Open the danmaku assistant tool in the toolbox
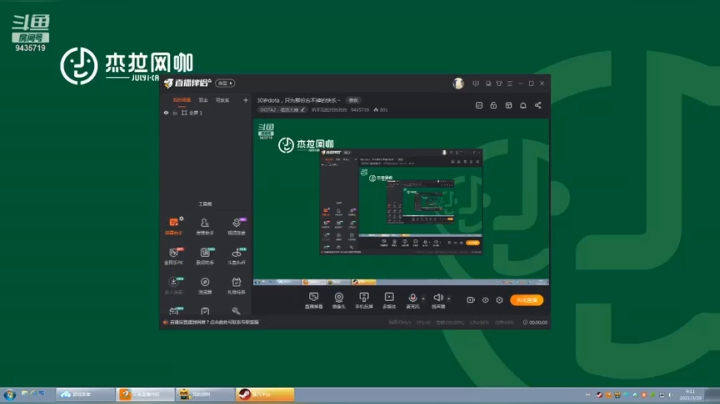This screenshot has height=404, width=720. 174,226
